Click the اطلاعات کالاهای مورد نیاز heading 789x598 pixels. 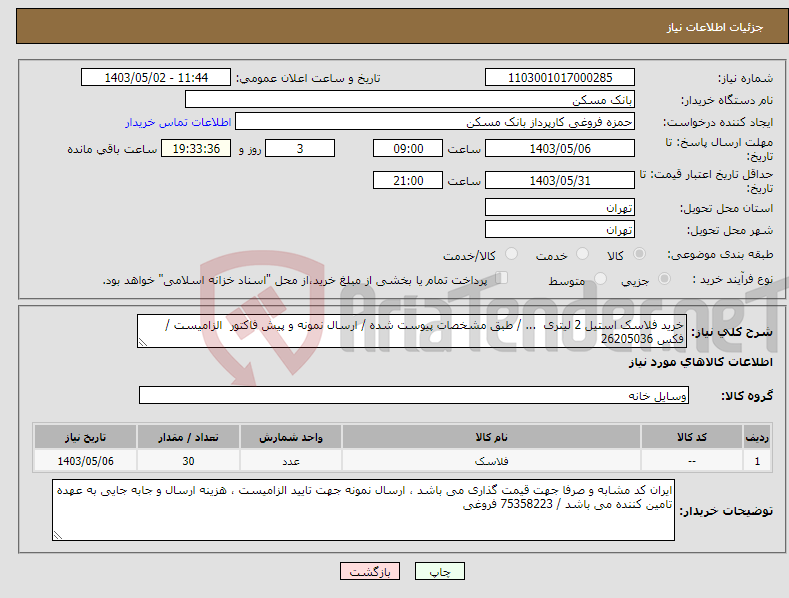700,362
